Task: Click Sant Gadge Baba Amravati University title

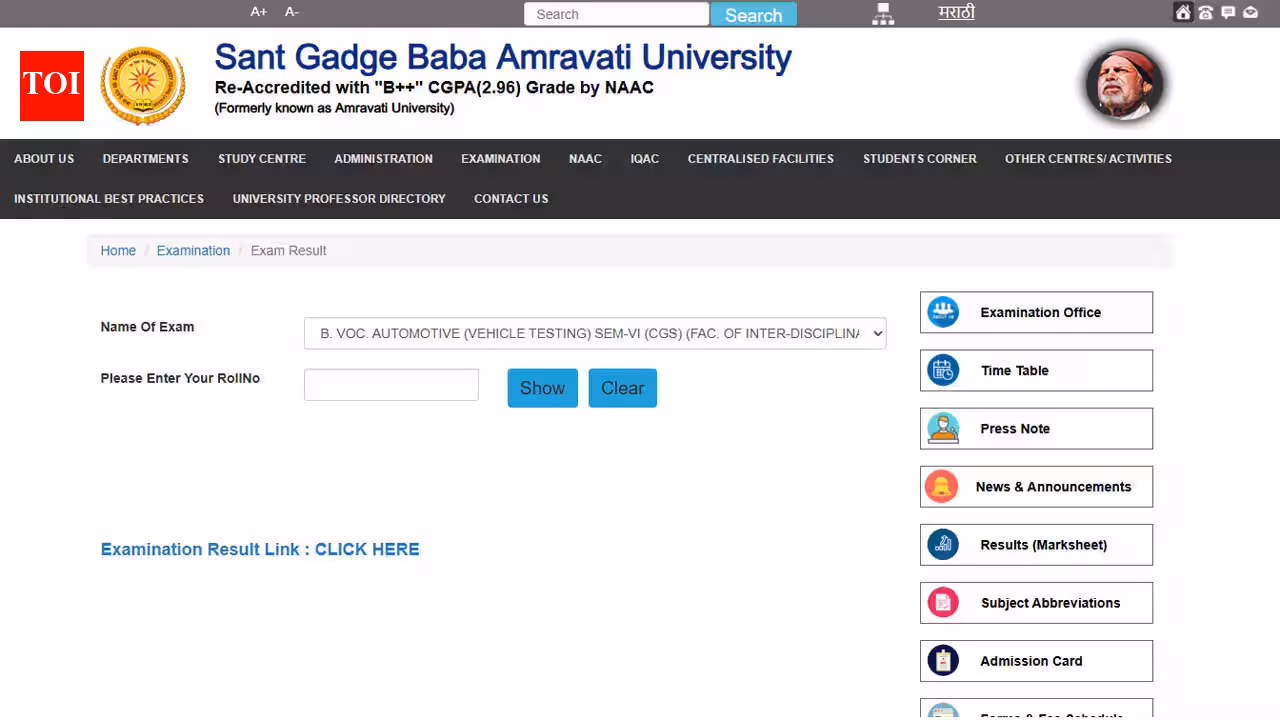Action: [503, 57]
